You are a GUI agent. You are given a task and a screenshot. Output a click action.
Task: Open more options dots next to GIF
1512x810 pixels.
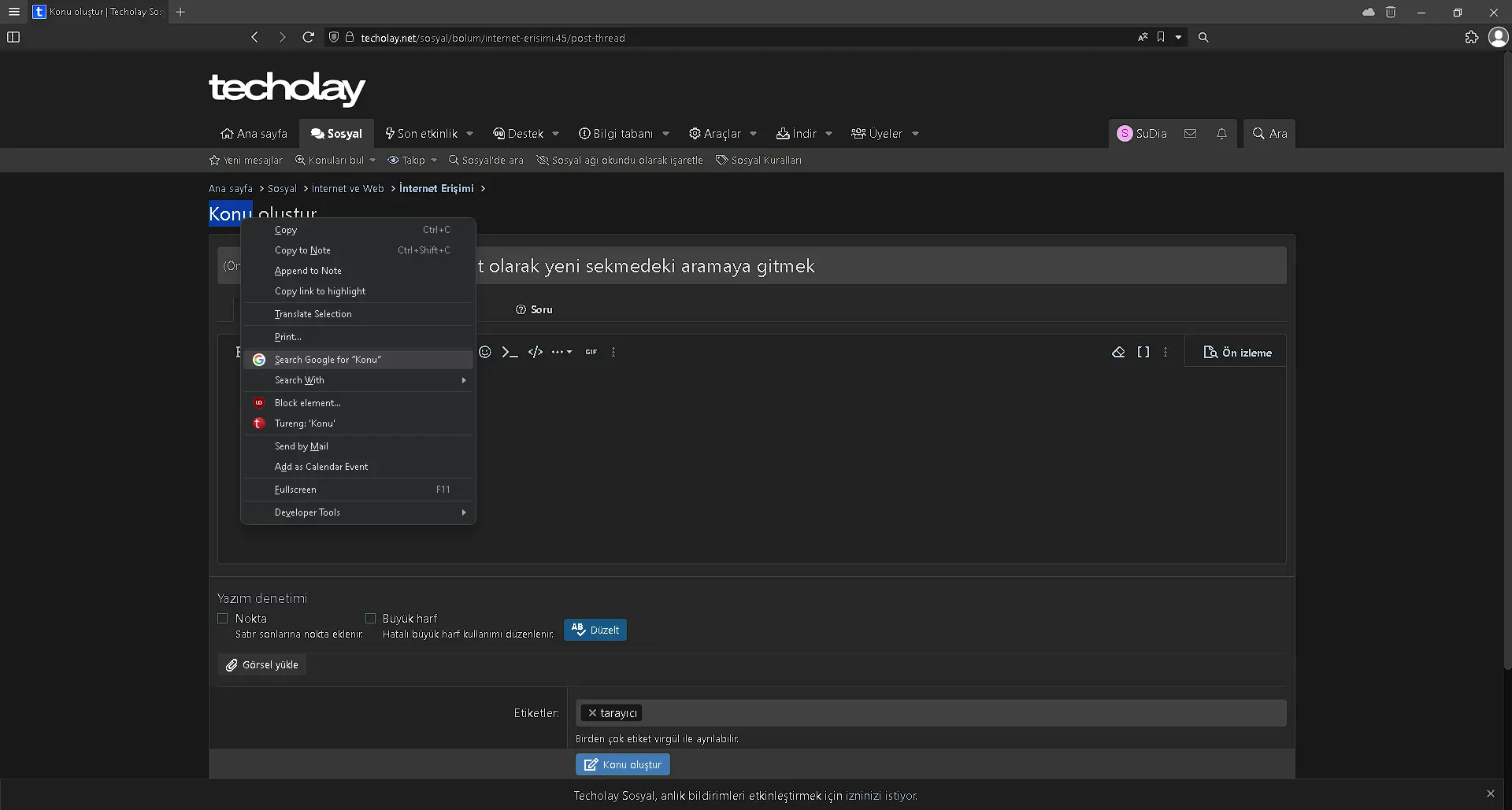coord(613,352)
